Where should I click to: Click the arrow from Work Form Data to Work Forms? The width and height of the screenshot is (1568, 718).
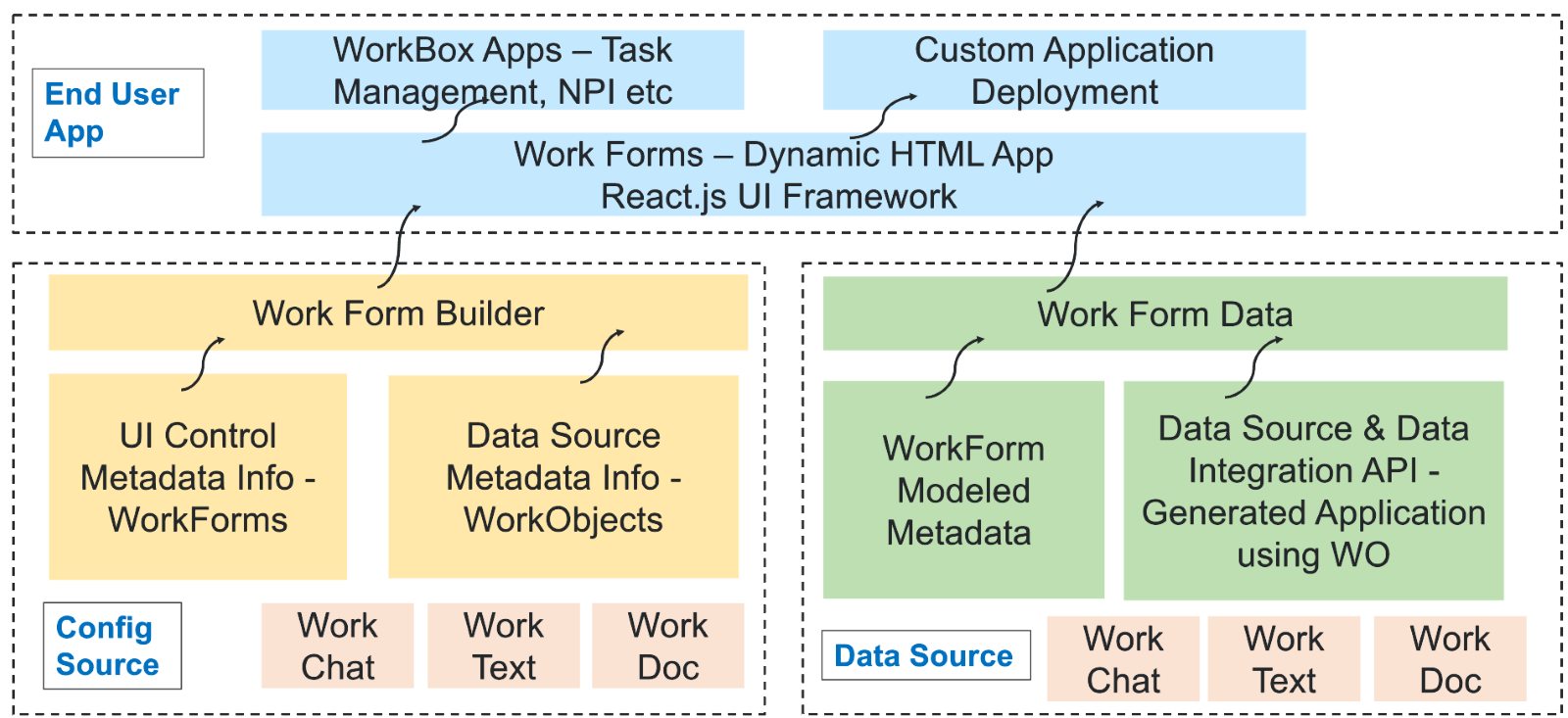(1075, 245)
